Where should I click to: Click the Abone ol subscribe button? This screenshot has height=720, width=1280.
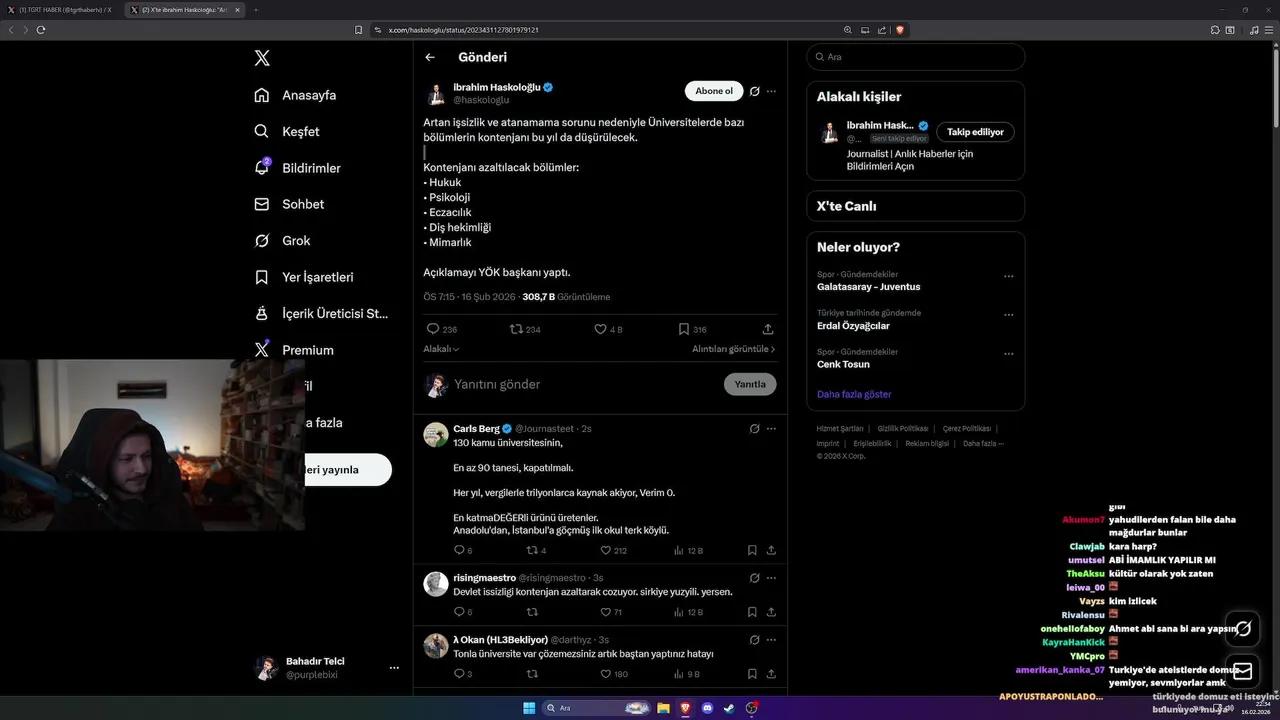[x=714, y=91]
